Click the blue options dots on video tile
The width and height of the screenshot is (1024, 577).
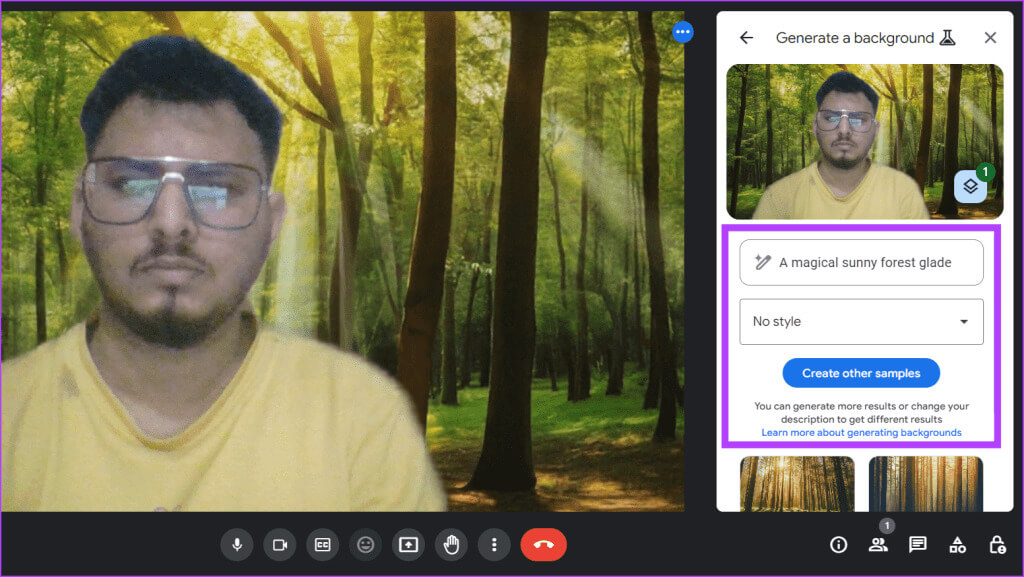tap(683, 31)
